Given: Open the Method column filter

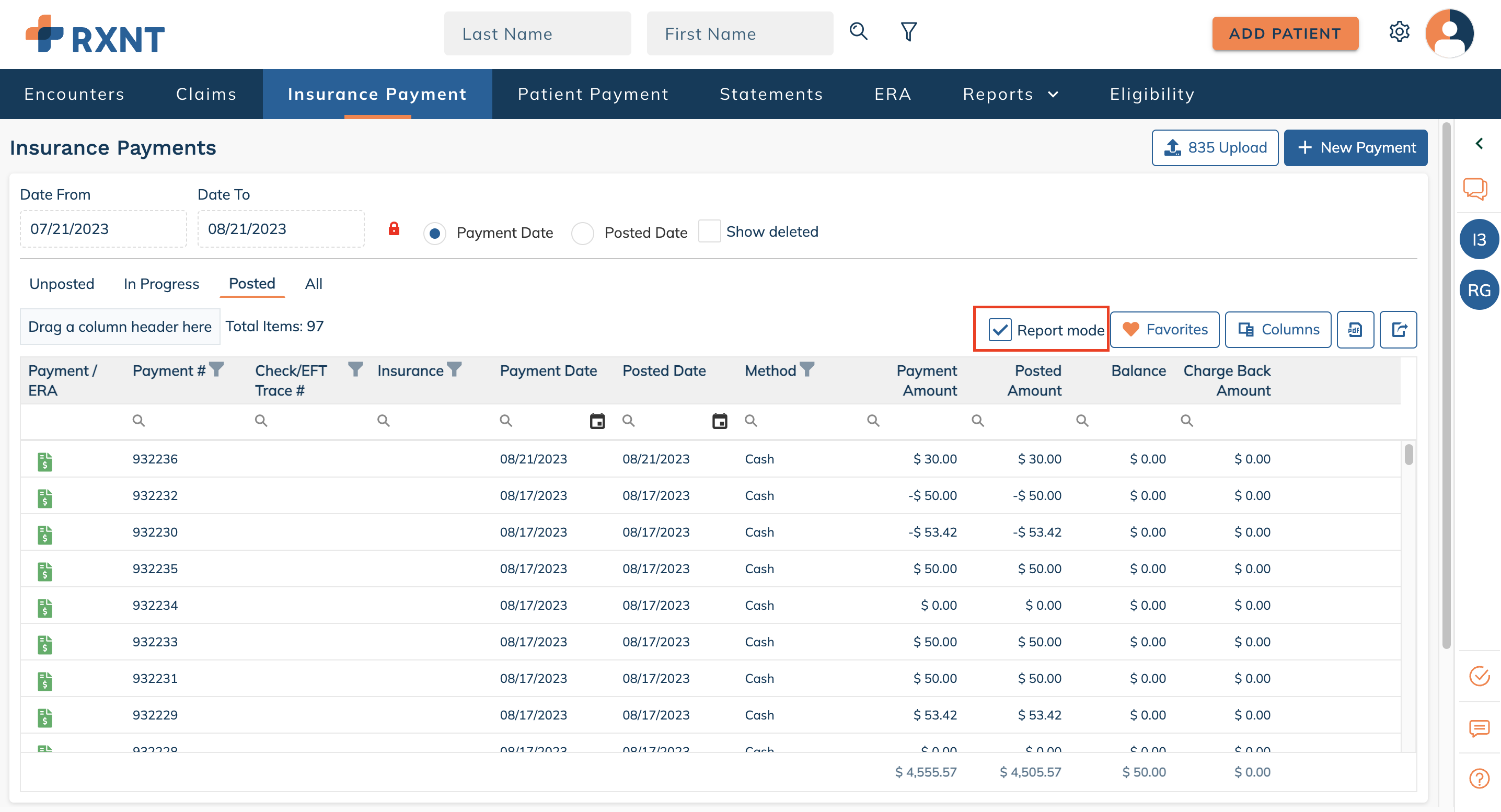Looking at the screenshot, I should 807,369.
